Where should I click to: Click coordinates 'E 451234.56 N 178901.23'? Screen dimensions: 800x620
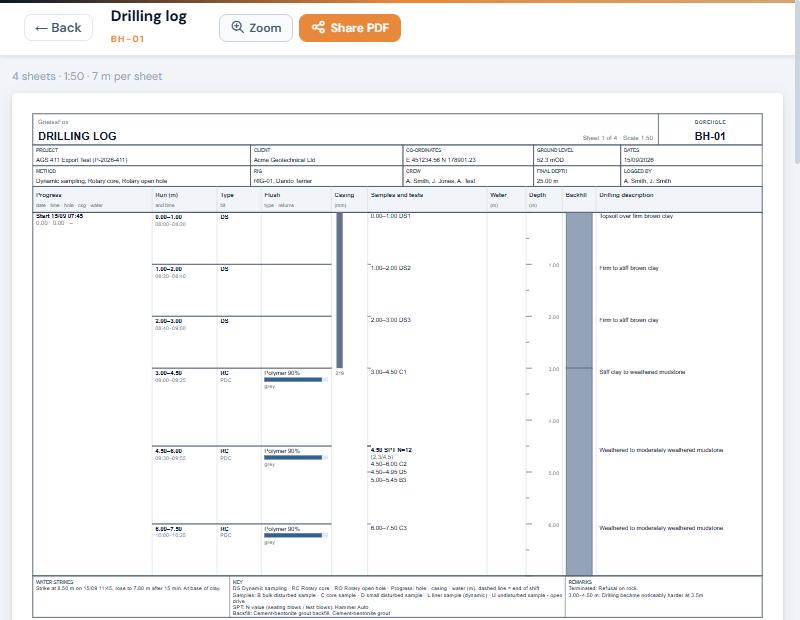pos(440,160)
